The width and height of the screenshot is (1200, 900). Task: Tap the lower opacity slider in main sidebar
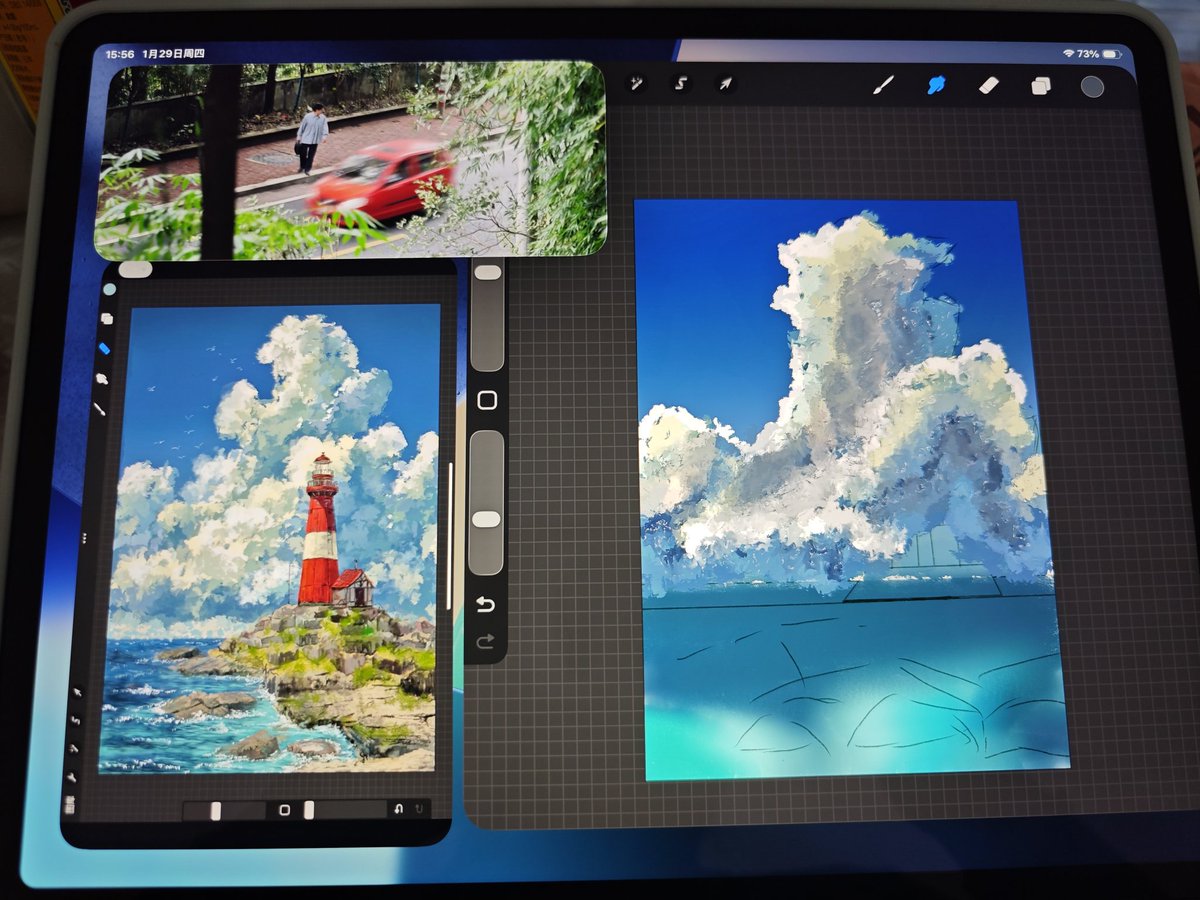pyautogui.click(x=486, y=502)
